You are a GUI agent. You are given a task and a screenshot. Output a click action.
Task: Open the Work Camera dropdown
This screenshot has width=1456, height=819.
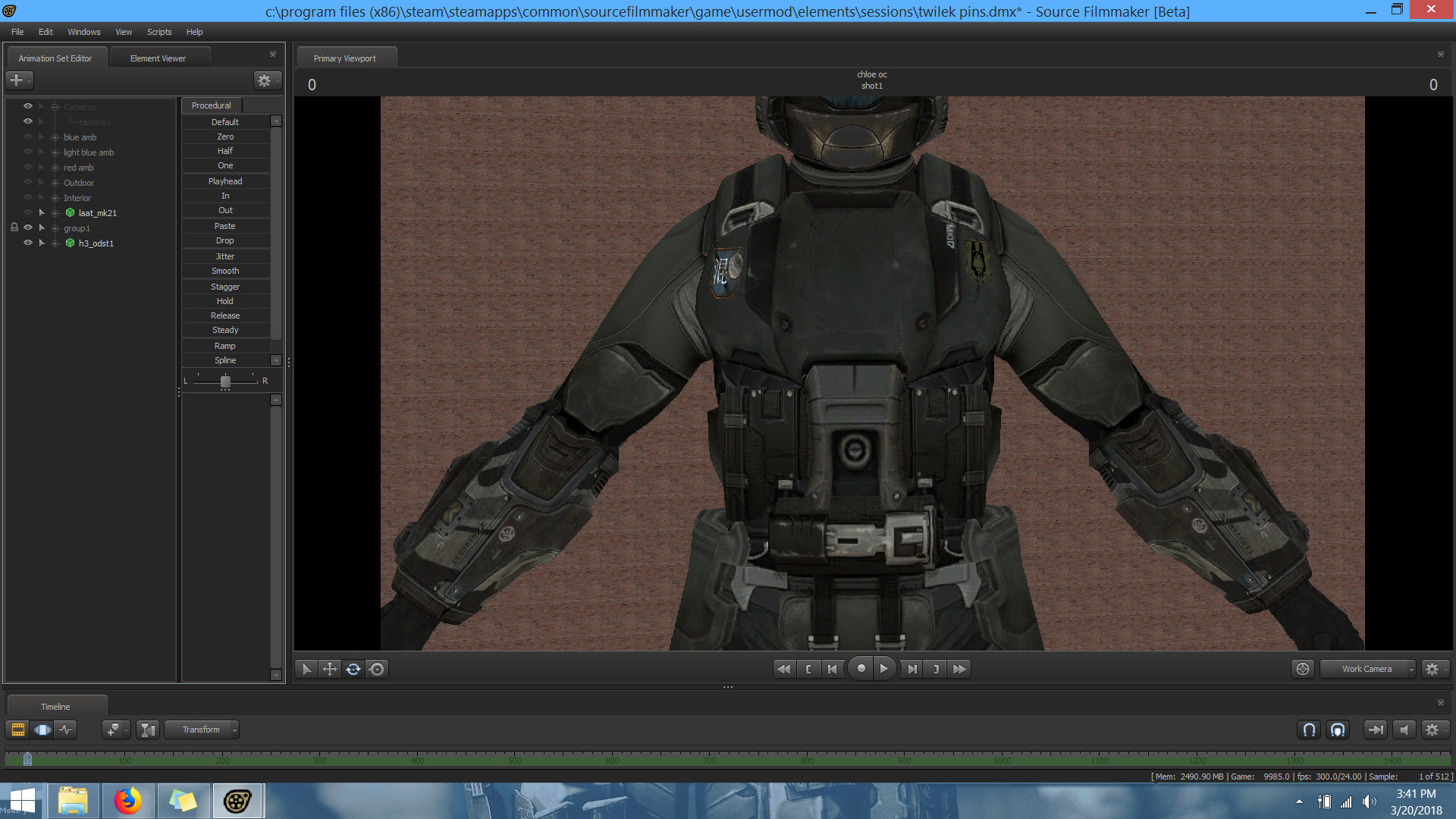coord(1367,669)
